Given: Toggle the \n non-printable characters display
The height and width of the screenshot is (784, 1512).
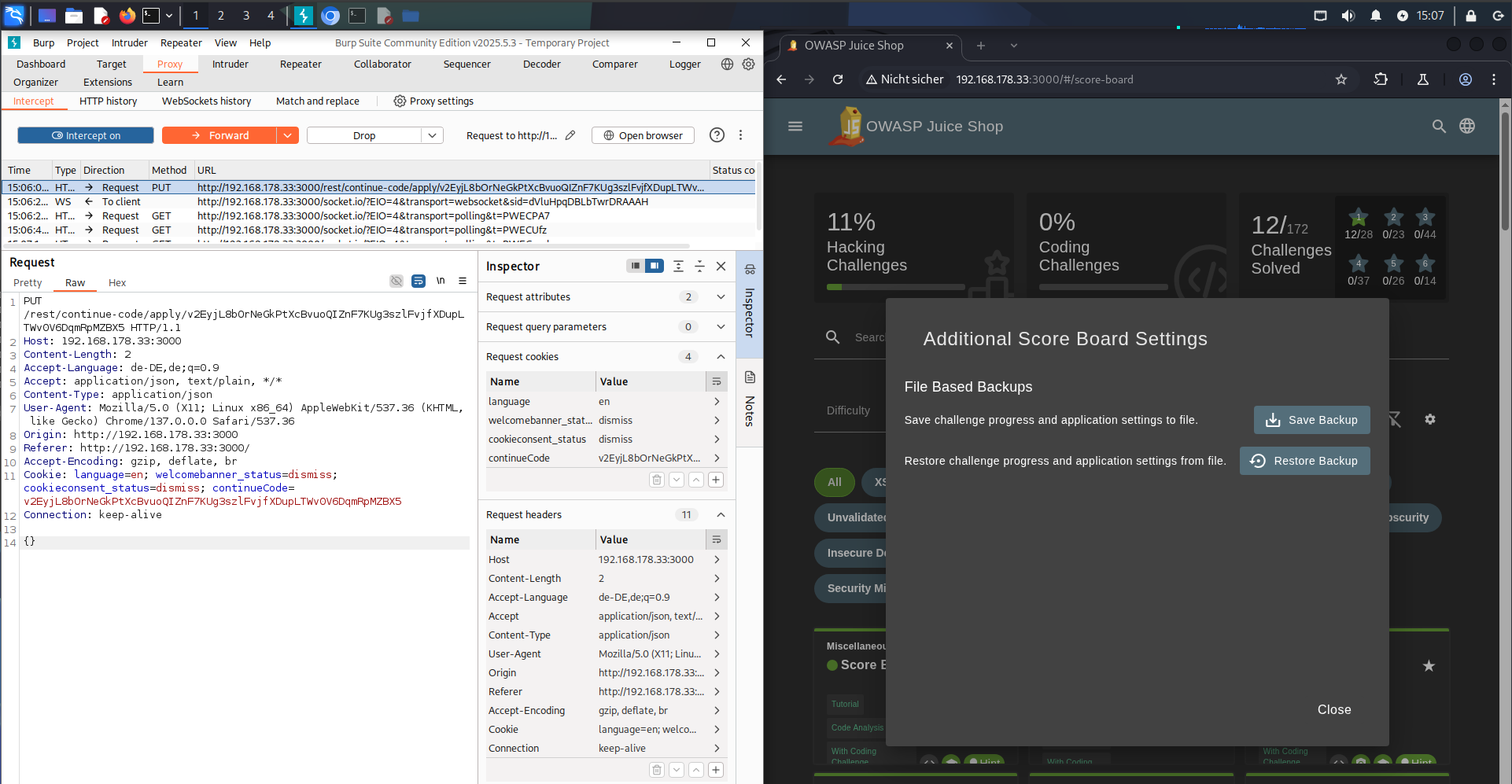Looking at the screenshot, I should (x=441, y=281).
